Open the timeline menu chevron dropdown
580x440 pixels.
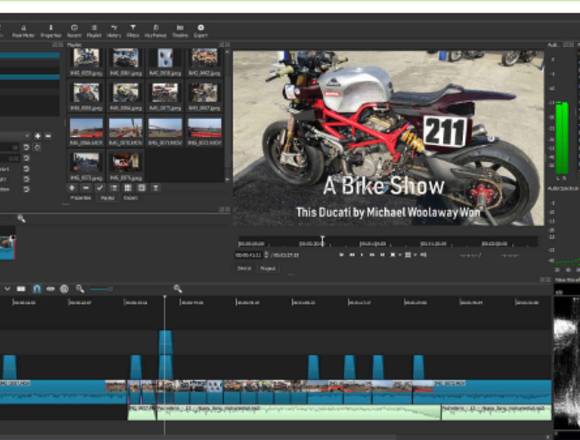click(x=7, y=288)
